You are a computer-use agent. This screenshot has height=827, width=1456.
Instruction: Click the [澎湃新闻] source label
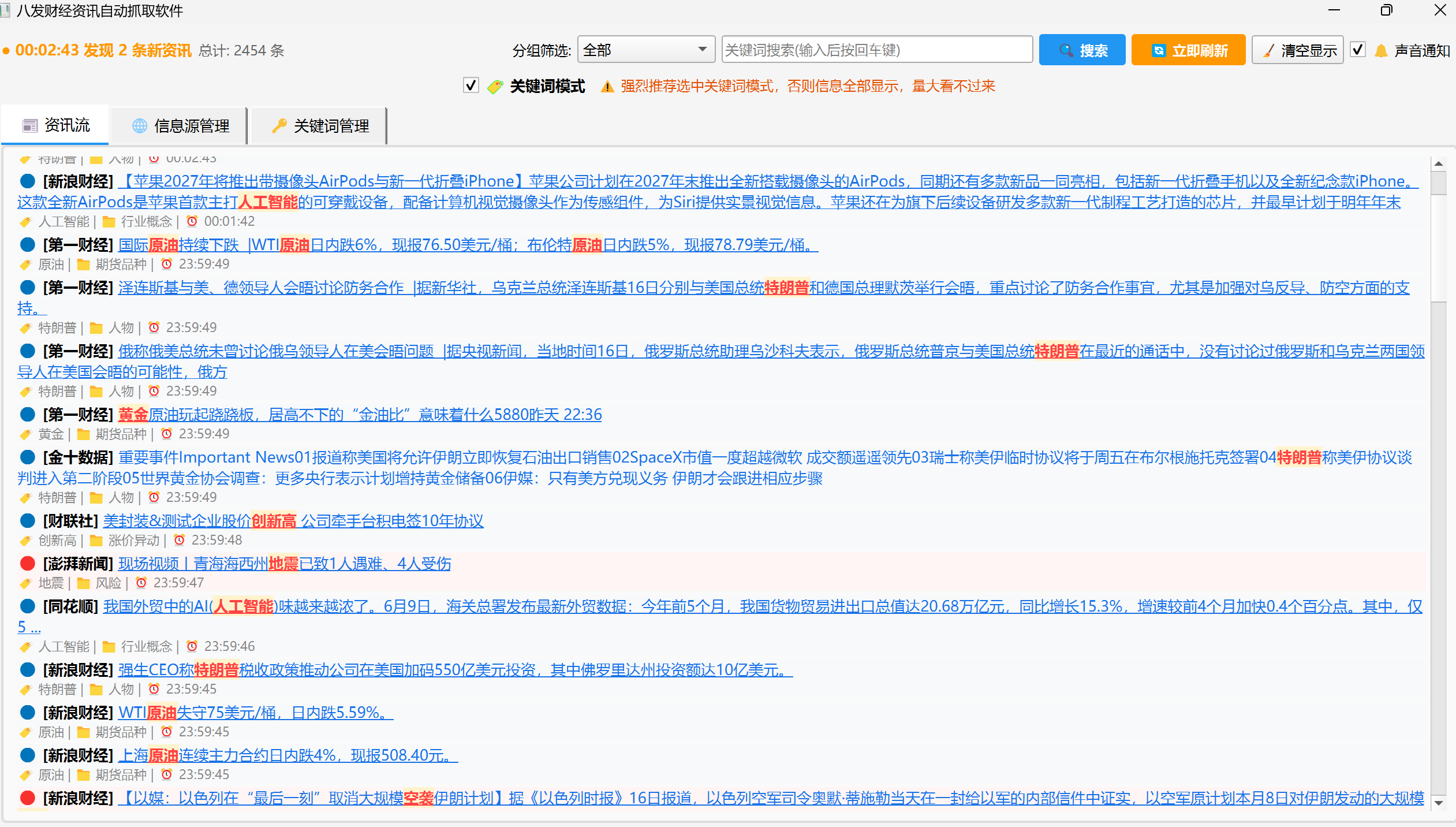point(78,564)
